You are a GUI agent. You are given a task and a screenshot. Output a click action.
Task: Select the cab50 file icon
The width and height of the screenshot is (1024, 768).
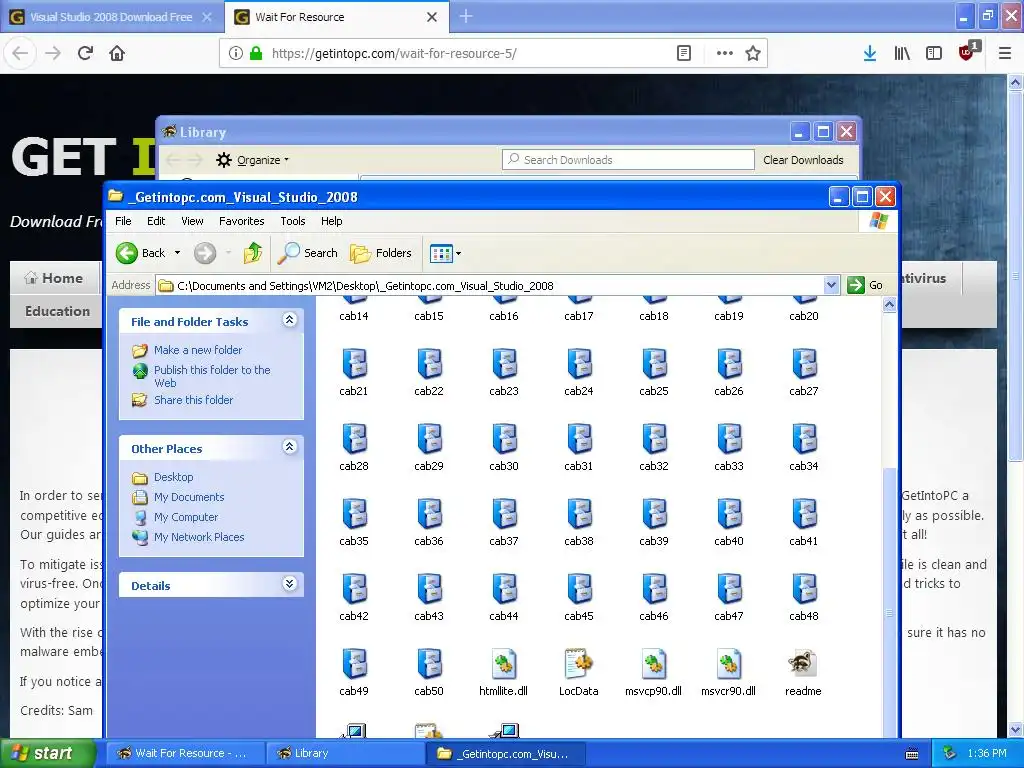tap(429, 664)
